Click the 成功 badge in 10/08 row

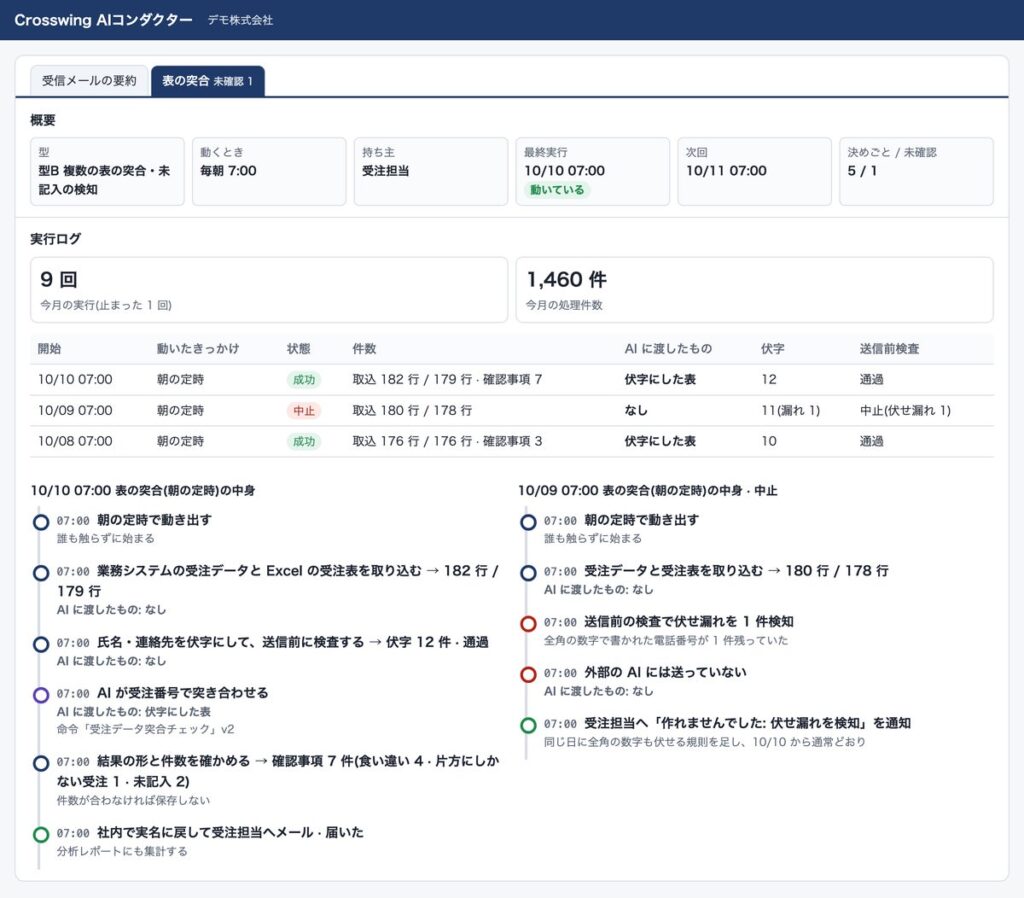304,441
